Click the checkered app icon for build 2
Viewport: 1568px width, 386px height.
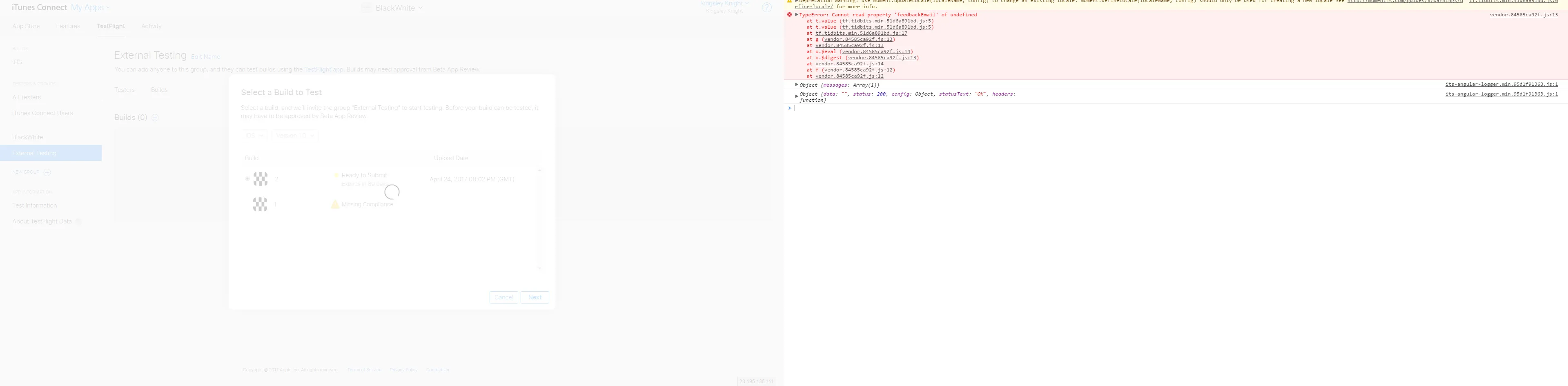[x=261, y=179]
